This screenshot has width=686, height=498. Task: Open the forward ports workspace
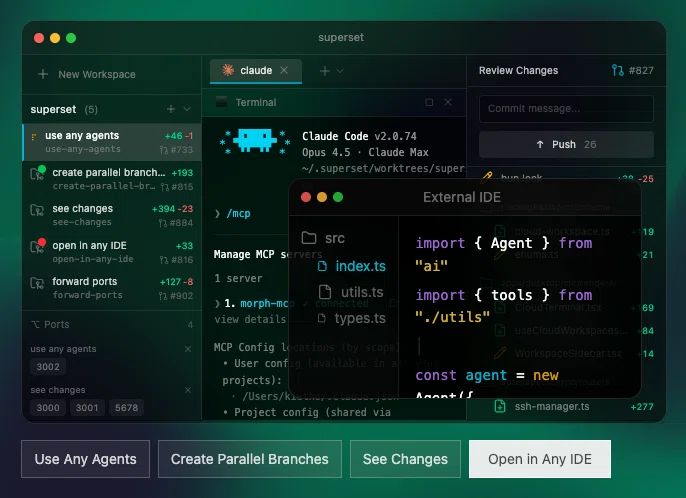pos(112,288)
